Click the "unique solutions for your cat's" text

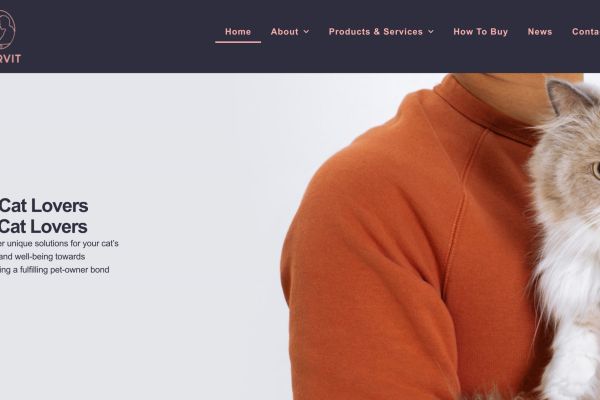click(x=63, y=243)
